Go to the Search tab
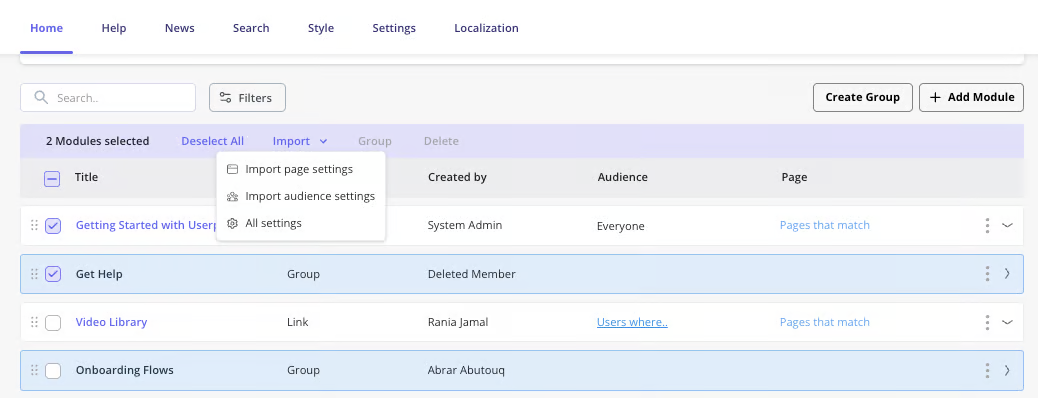The image size is (1038, 398). tap(251, 28)
